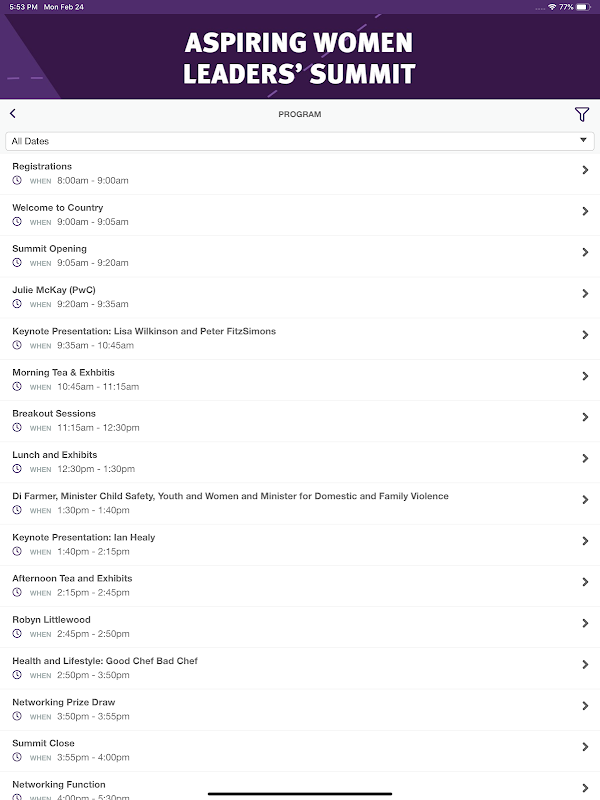Select Keynote Presentation: Ian Healy item

click(x=84, y=537)
